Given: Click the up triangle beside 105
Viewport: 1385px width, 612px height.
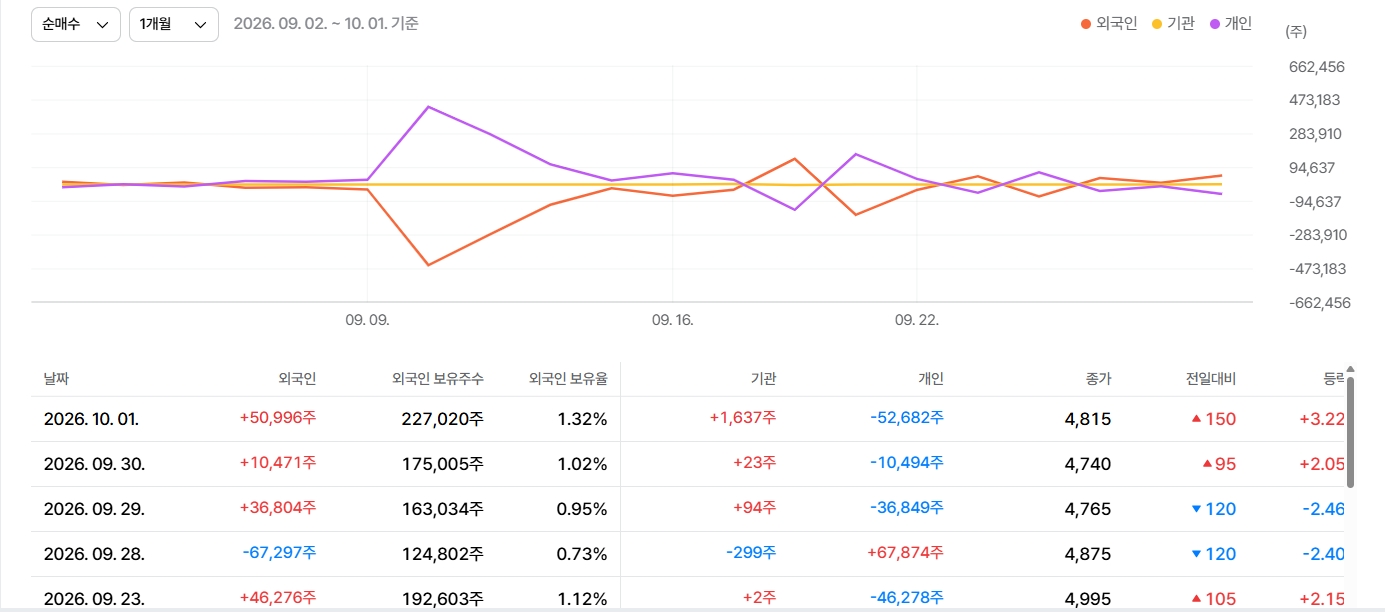Looking at the screenshot, I should click(1196, 599).
